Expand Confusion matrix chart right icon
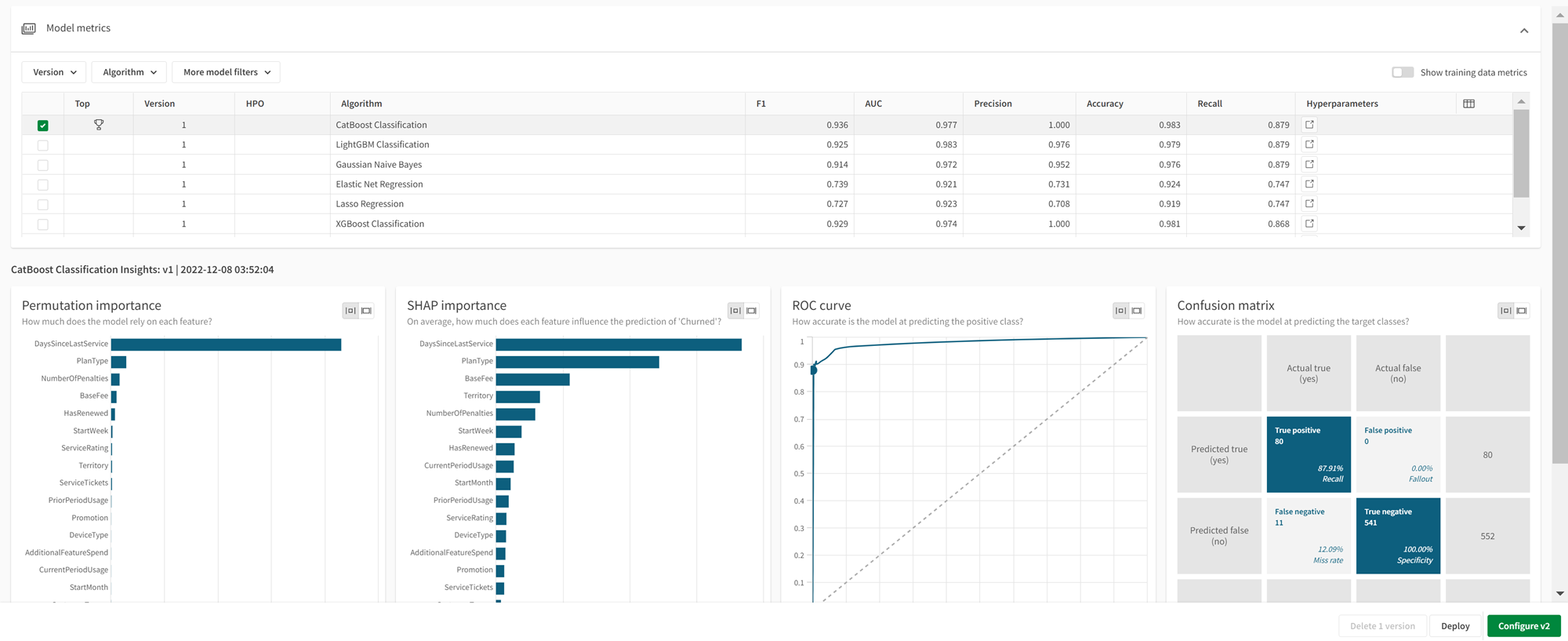This screenshot has width=1568, height=641. (1522, 311)
